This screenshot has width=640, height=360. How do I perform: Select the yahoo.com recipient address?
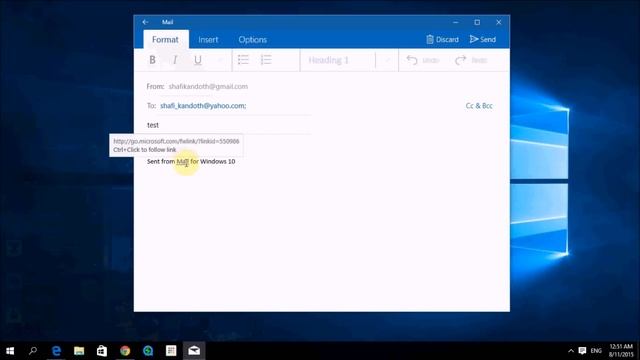click(203, 106)
